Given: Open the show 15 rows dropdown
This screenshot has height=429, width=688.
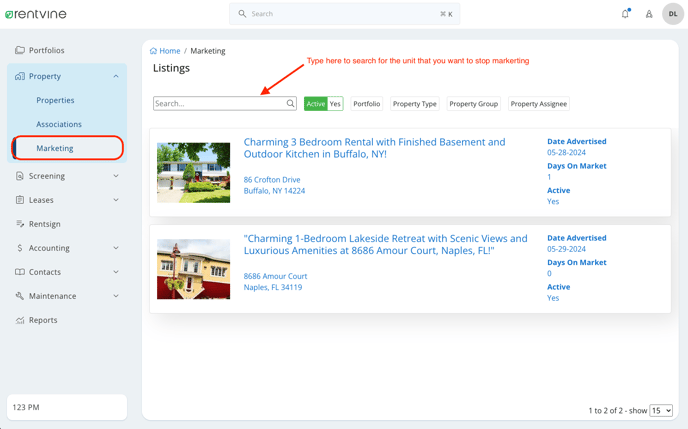Looking at the screenshot, I should tap(661, 411).
